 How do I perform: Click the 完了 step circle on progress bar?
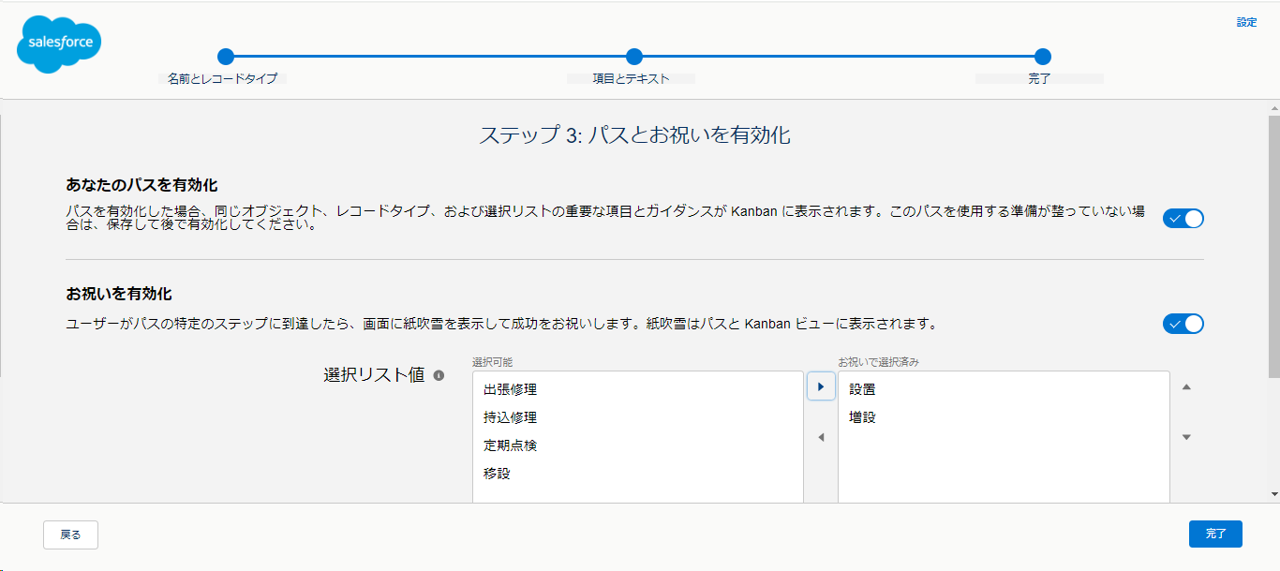click(x=1042, y=57)
